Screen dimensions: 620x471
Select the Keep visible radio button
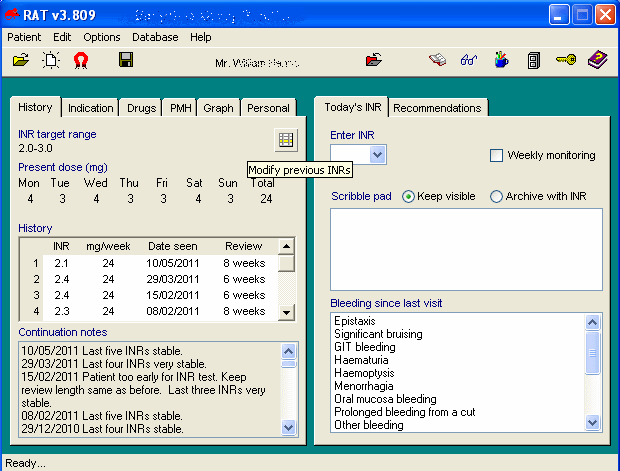pos(408,197)
